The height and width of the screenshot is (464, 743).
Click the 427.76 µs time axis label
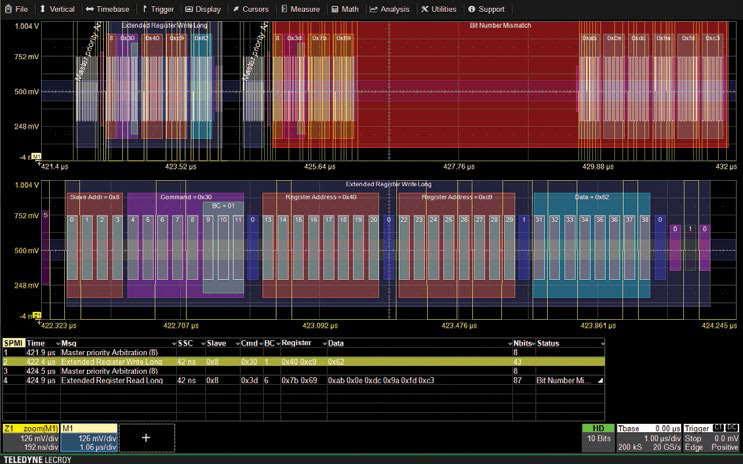point(459,166)
